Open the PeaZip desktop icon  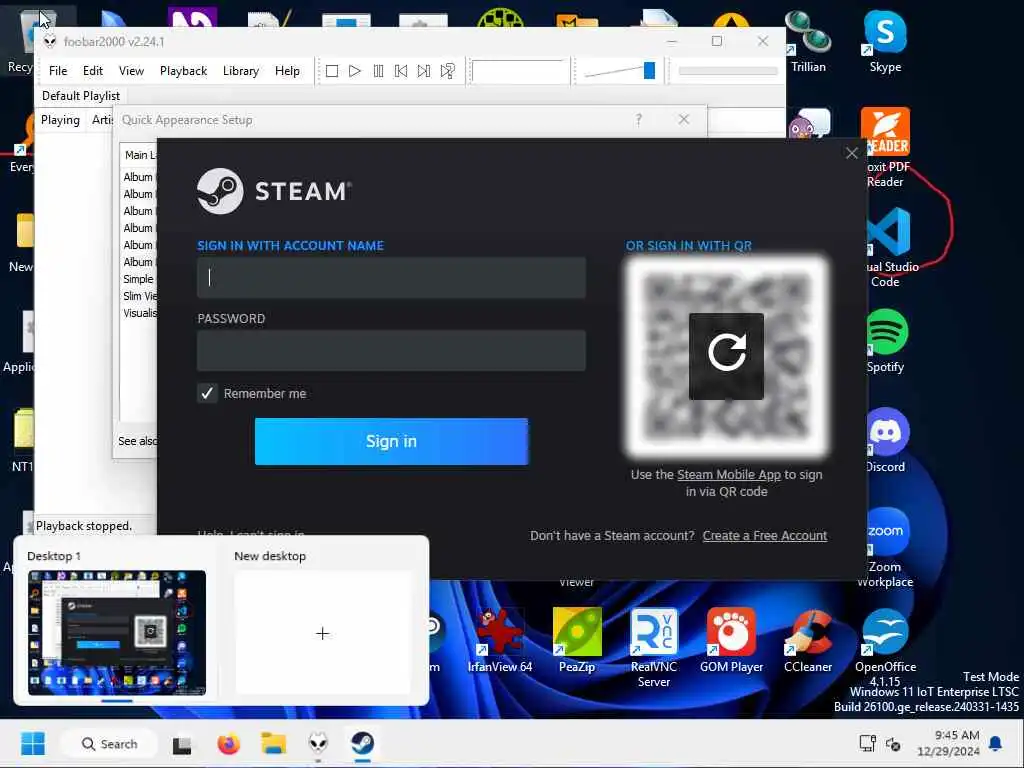(x=577, y=641)
